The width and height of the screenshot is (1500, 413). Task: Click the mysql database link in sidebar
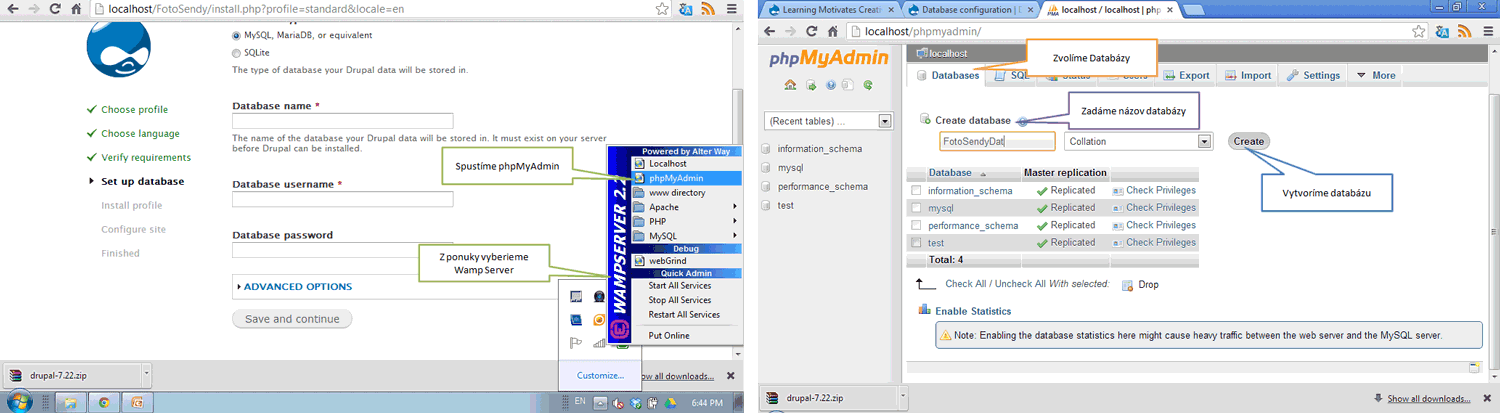click(x=790, y=168)
